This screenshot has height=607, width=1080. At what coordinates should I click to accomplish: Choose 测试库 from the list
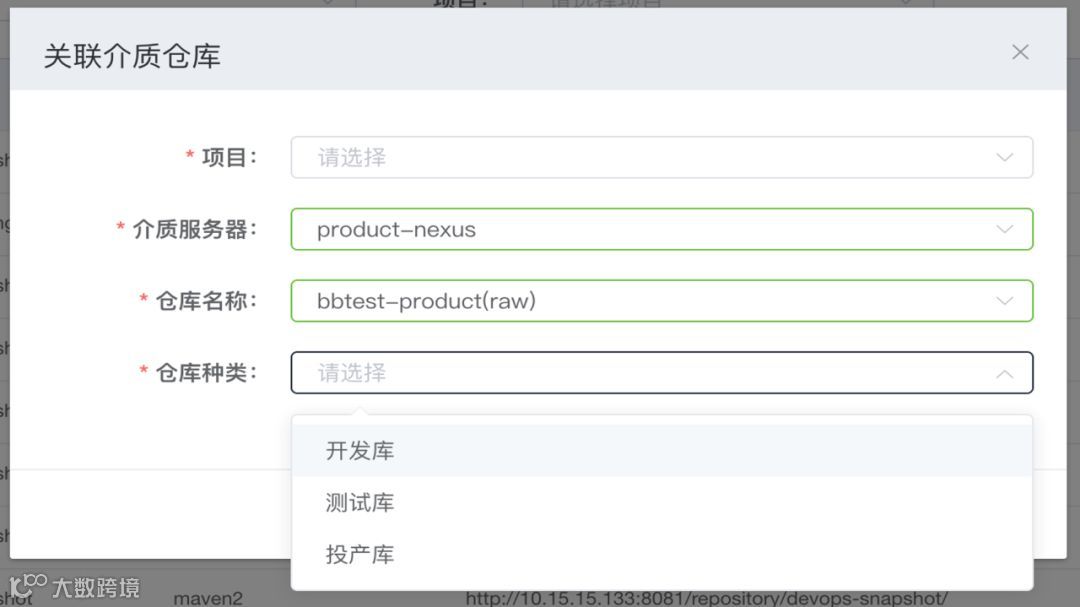coord(662,502)
